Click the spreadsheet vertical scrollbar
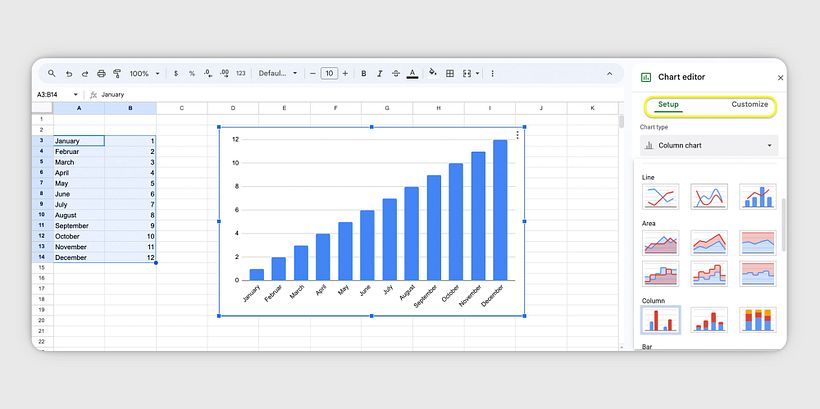This screenshot has height=409, width=820. point(621,121)
